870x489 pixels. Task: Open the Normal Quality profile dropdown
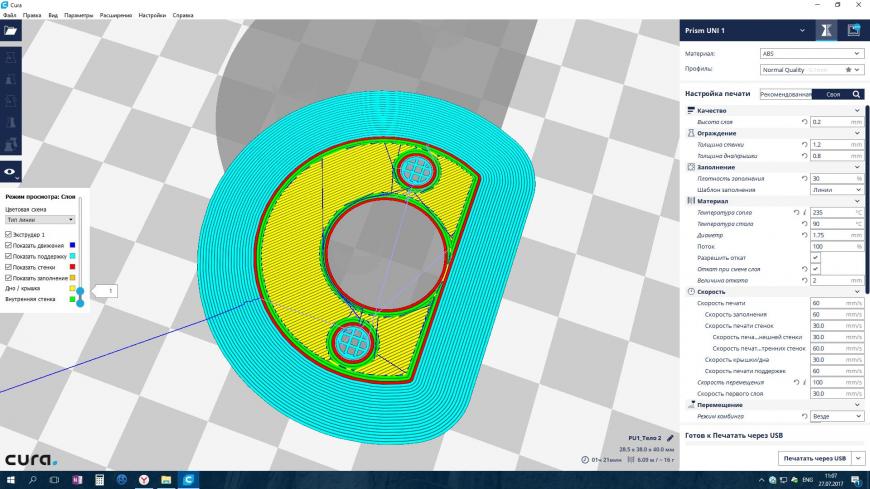[811, 70]
